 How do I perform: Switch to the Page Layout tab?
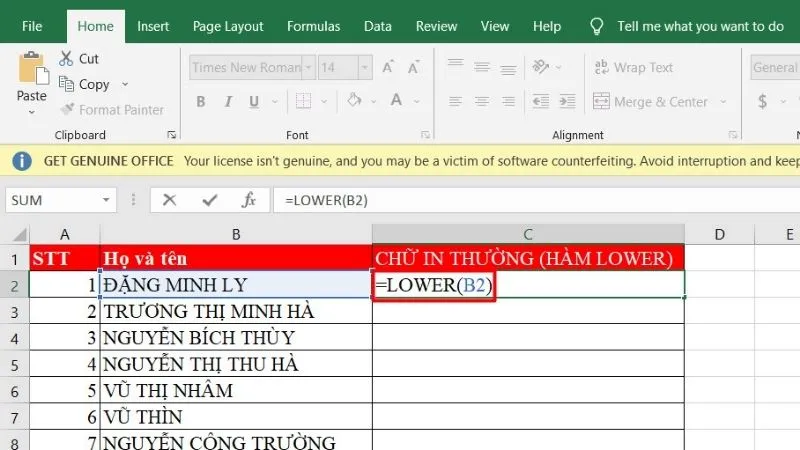coord(228,26)
